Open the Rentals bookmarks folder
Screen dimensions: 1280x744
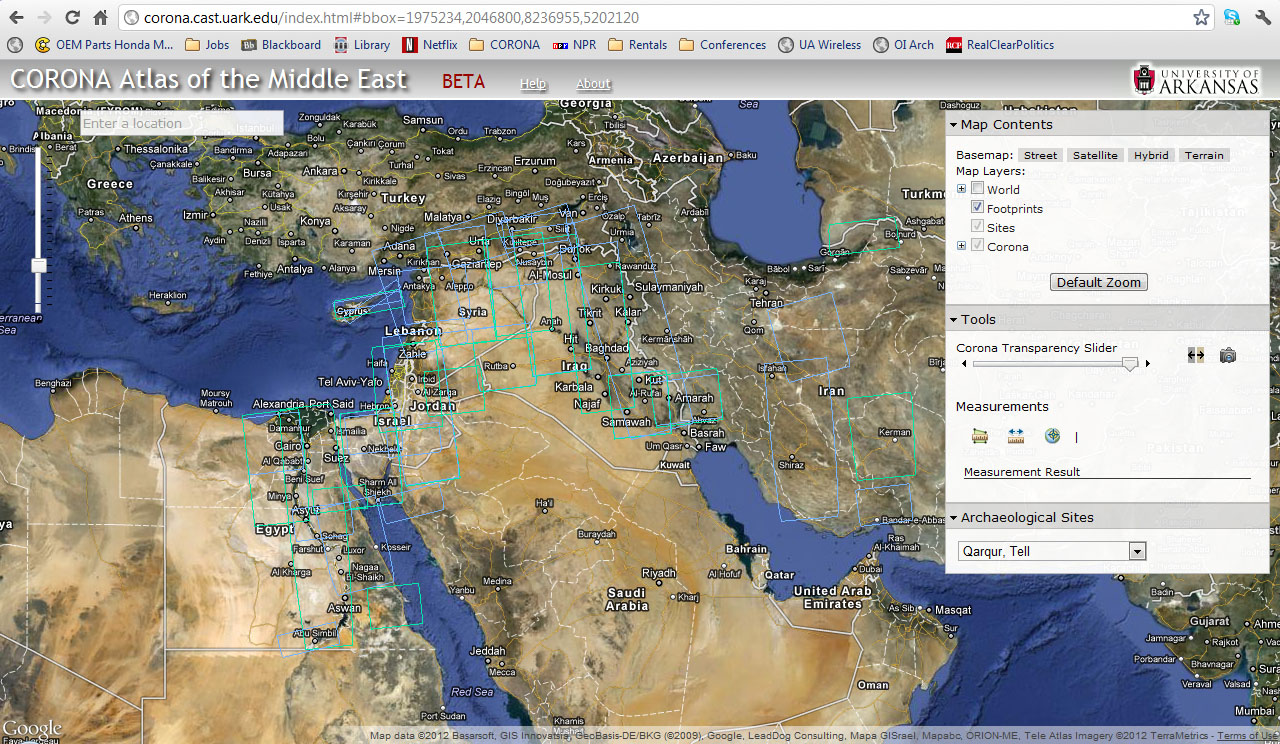tap(637, 45)
